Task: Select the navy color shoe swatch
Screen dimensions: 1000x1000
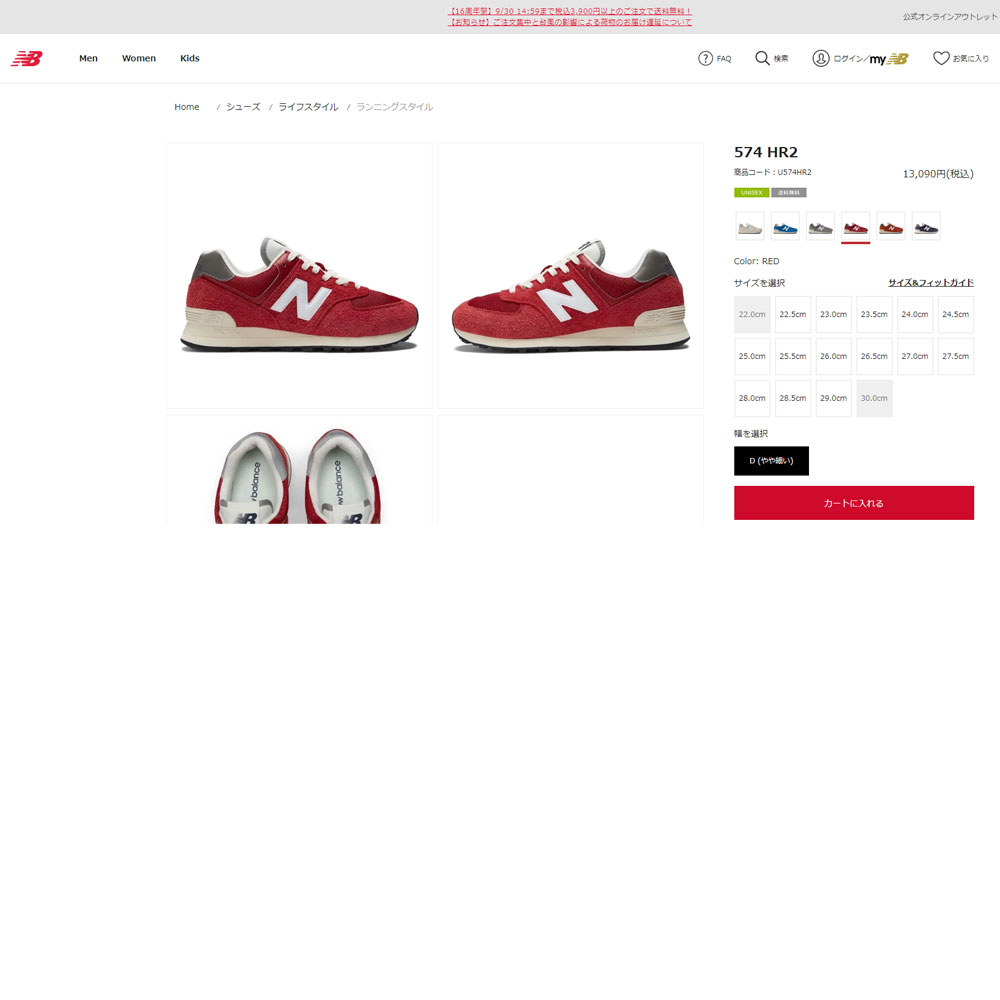Action: click(x=926, y=226)
